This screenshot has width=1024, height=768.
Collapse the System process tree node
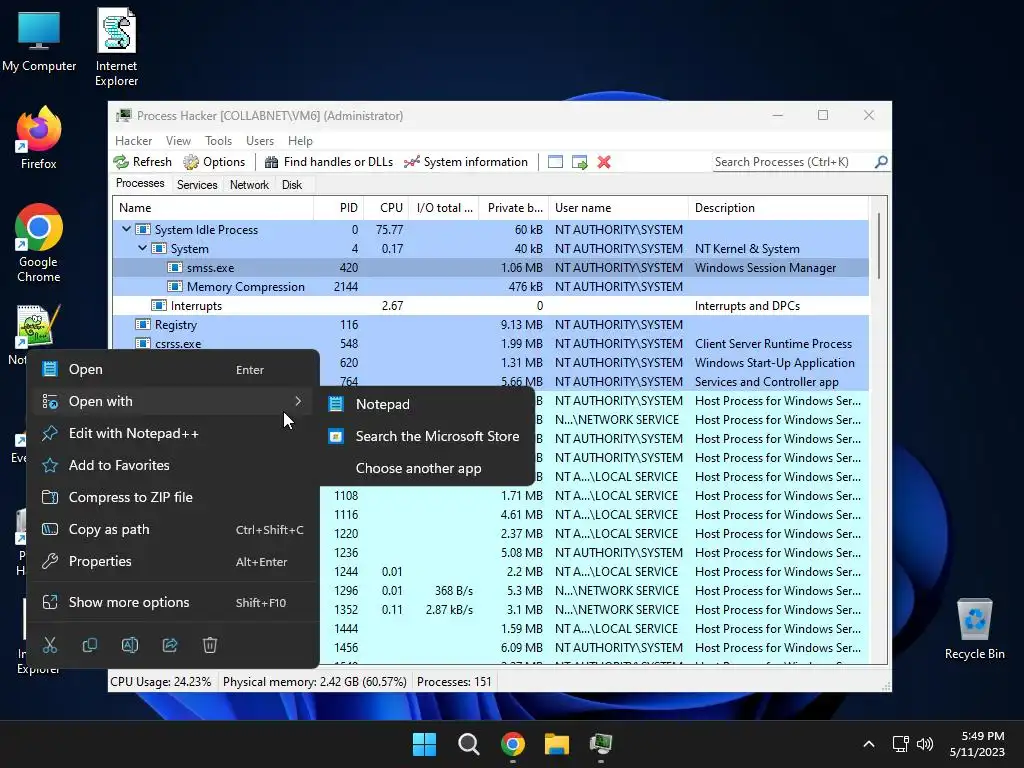click(x=142, y=248)
